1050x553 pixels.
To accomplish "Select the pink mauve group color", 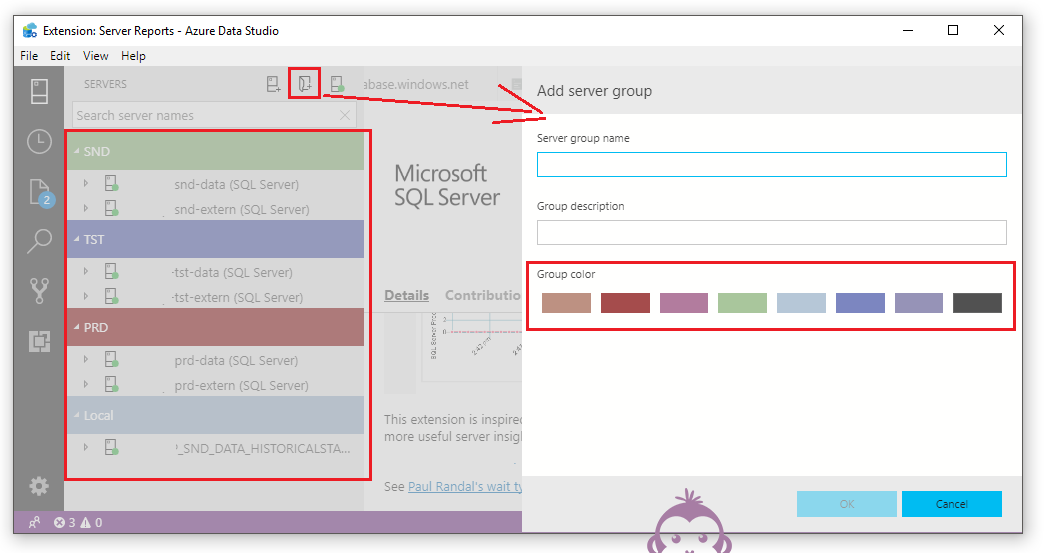I will pyautogui.click(x=684, y=303).
